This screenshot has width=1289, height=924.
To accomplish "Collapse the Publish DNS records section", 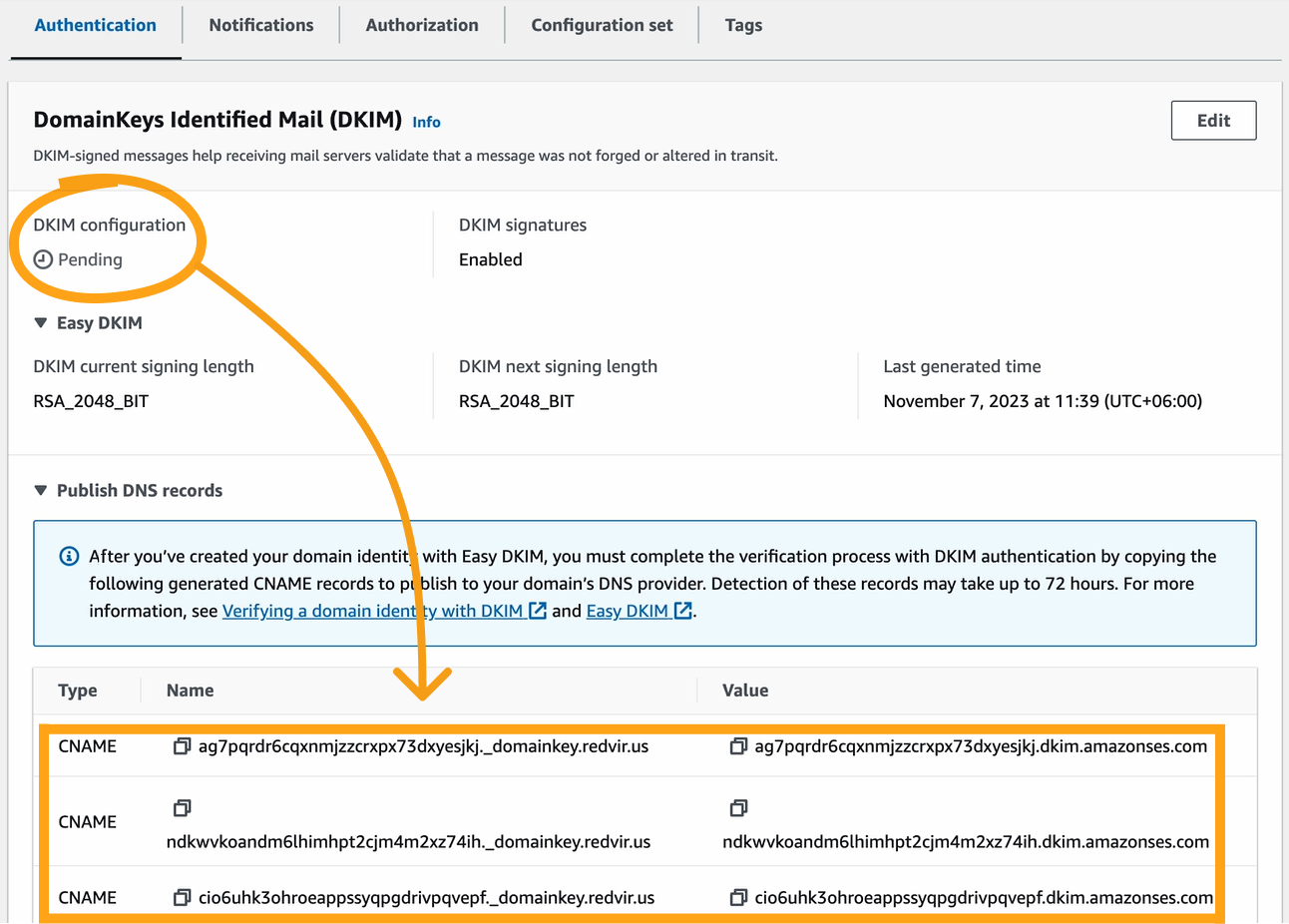I will pos(41,491).
